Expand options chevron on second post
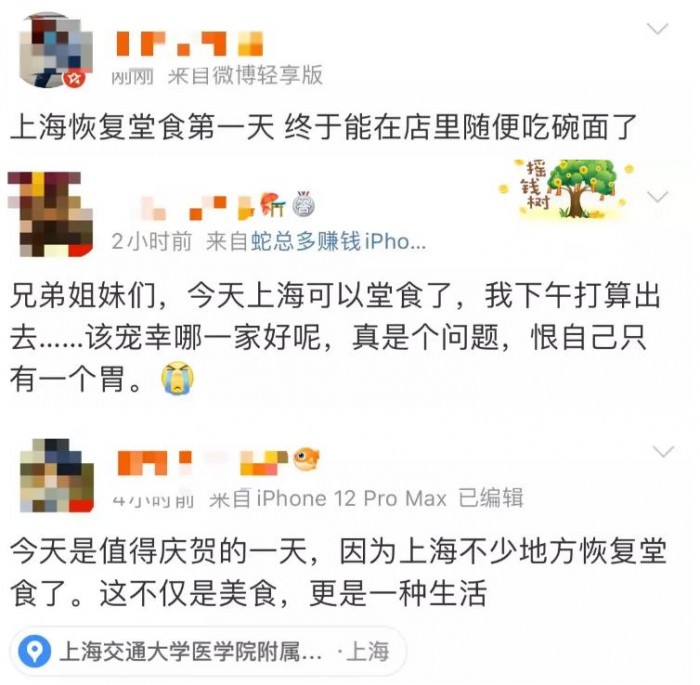 (x=657, y=196)
